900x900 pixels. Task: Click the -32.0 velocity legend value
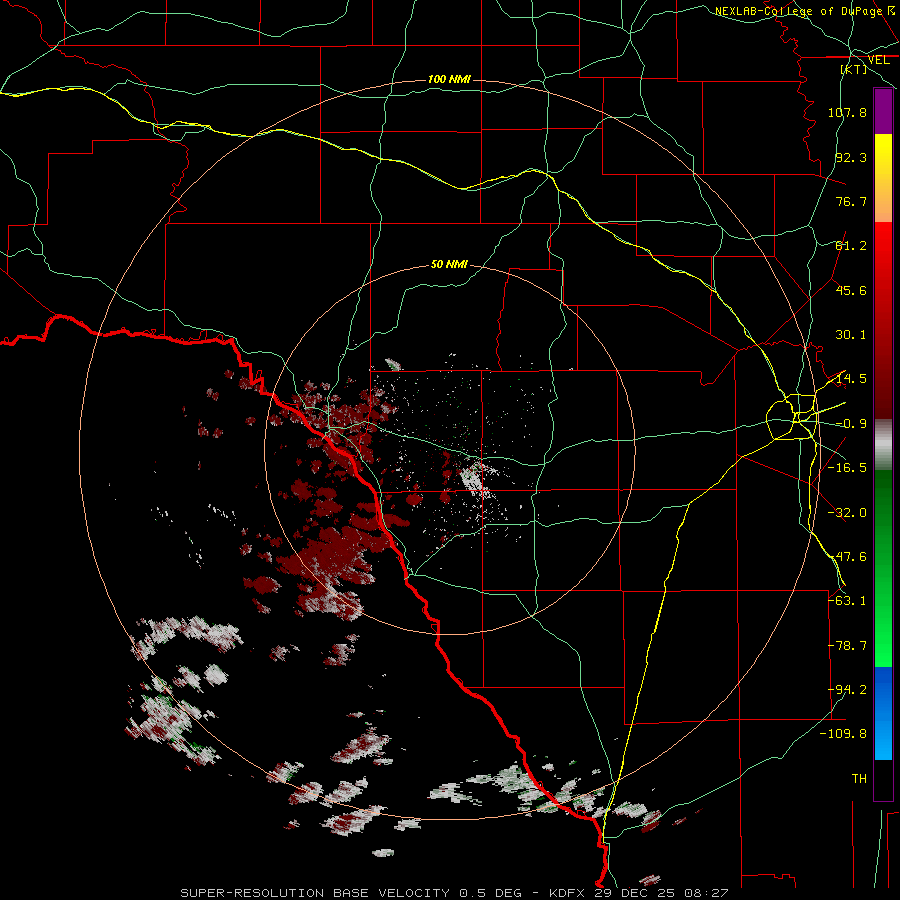(x=847, y=513)
